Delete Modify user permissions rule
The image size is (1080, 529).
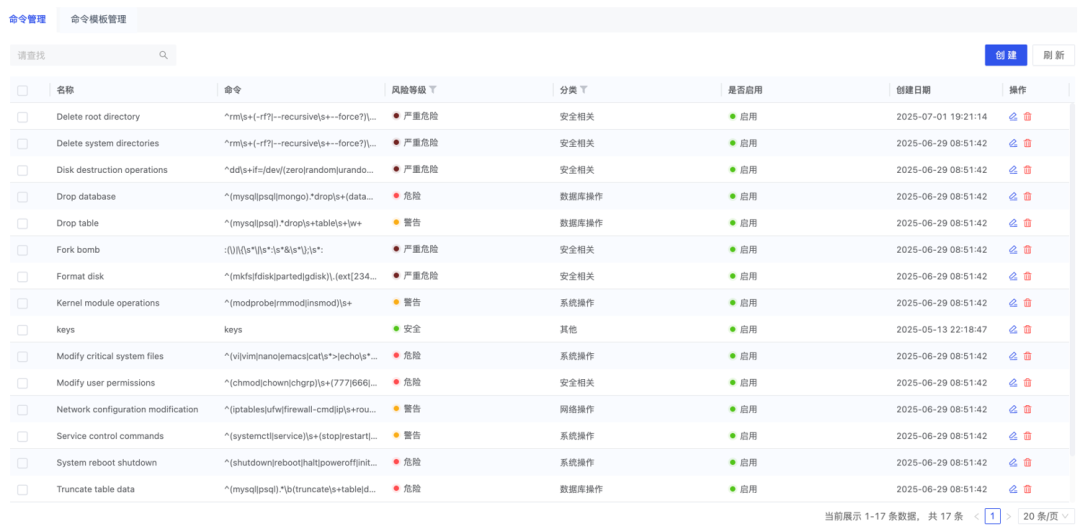1027,382
